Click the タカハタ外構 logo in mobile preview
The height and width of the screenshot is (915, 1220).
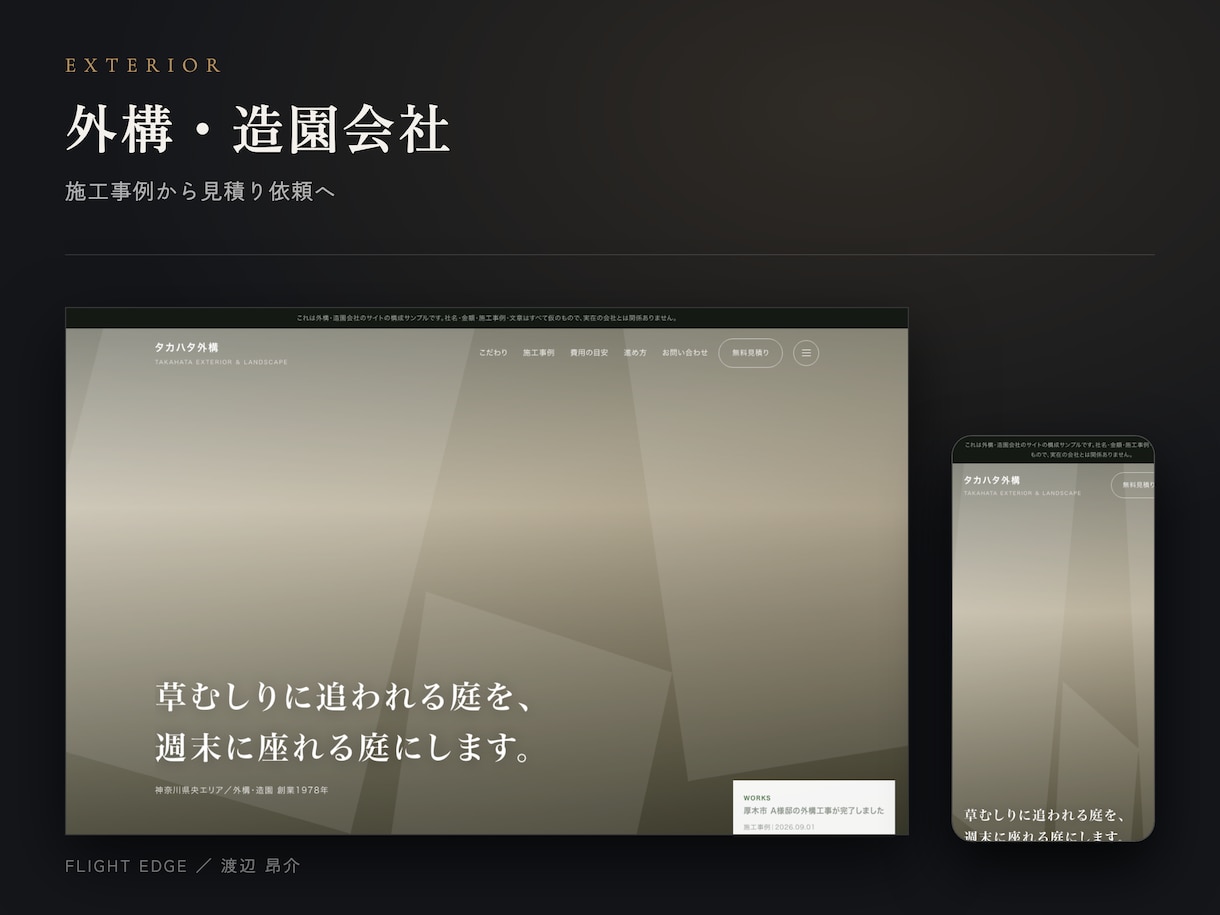pos(991,480)
